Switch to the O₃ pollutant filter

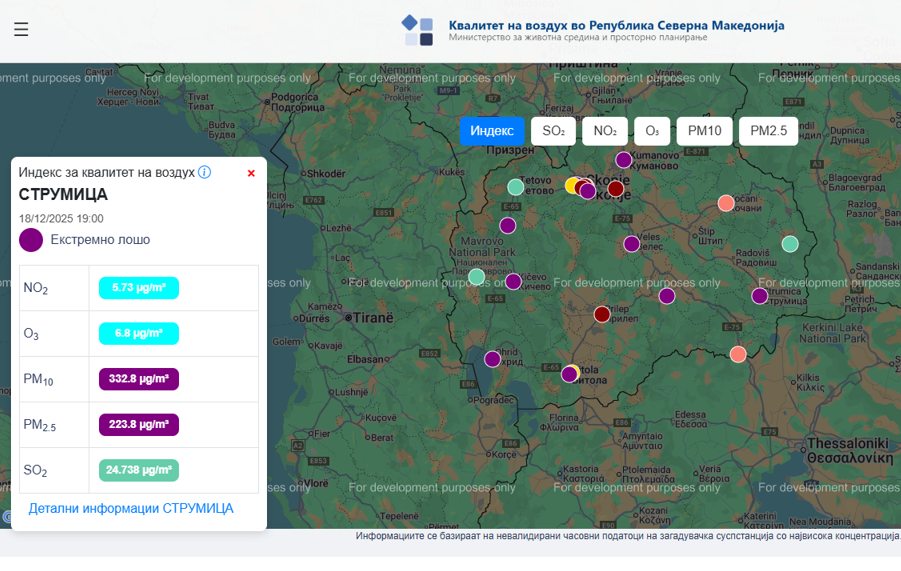(x=652, y=131)
